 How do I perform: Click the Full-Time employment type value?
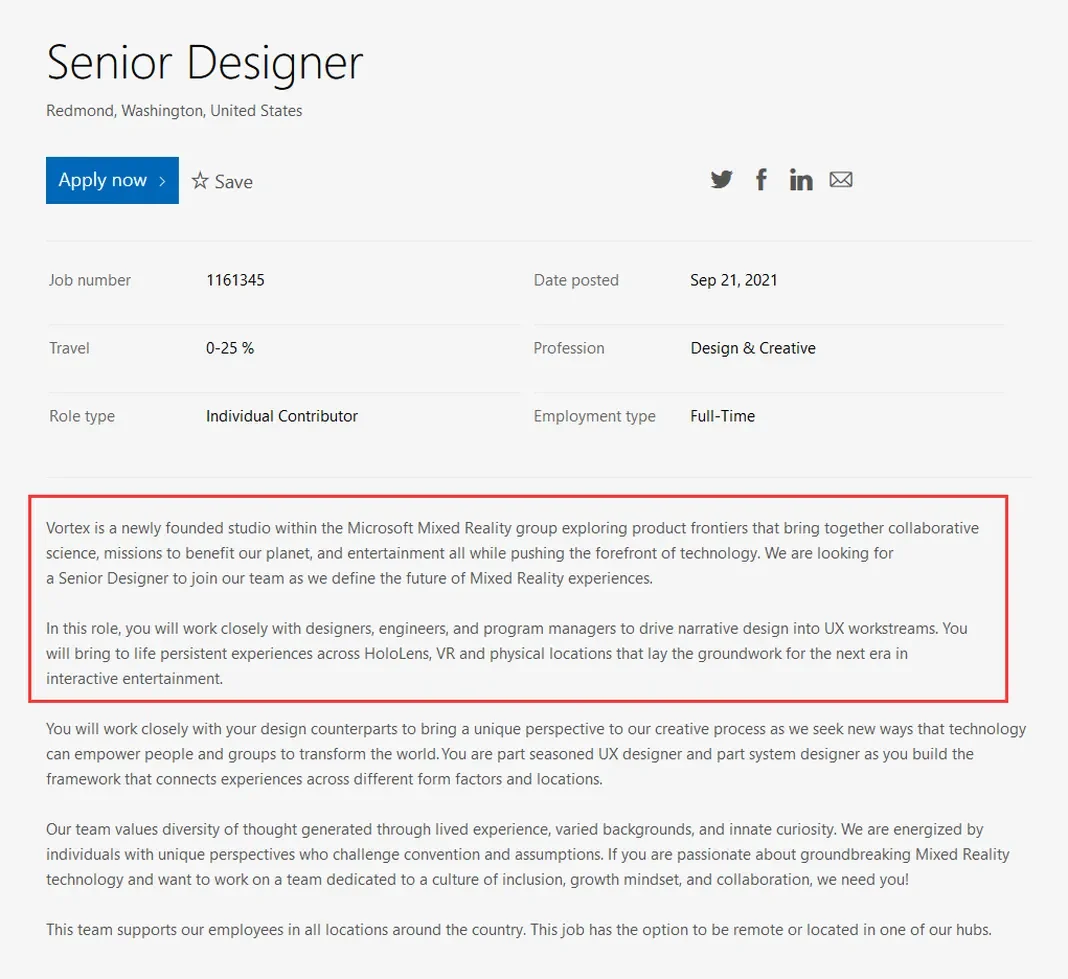pyautogui.click(x=723, y=416)
